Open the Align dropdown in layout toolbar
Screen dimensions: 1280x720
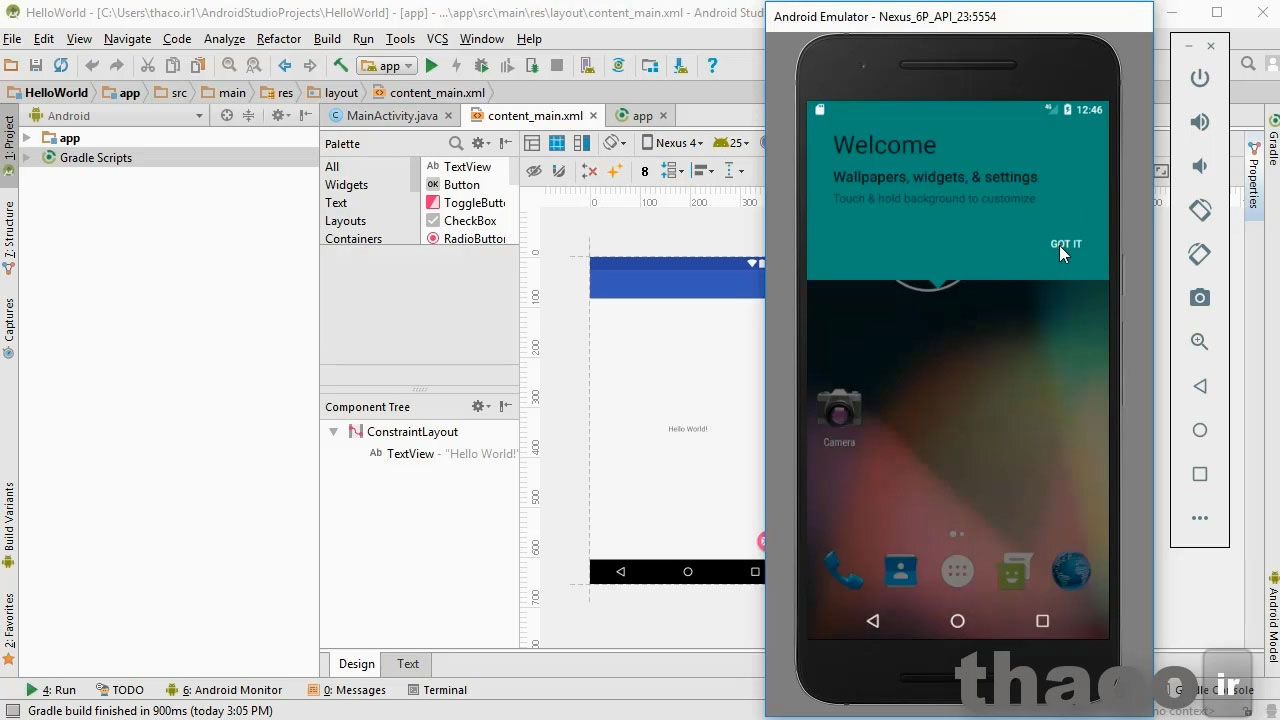[702, 171]
